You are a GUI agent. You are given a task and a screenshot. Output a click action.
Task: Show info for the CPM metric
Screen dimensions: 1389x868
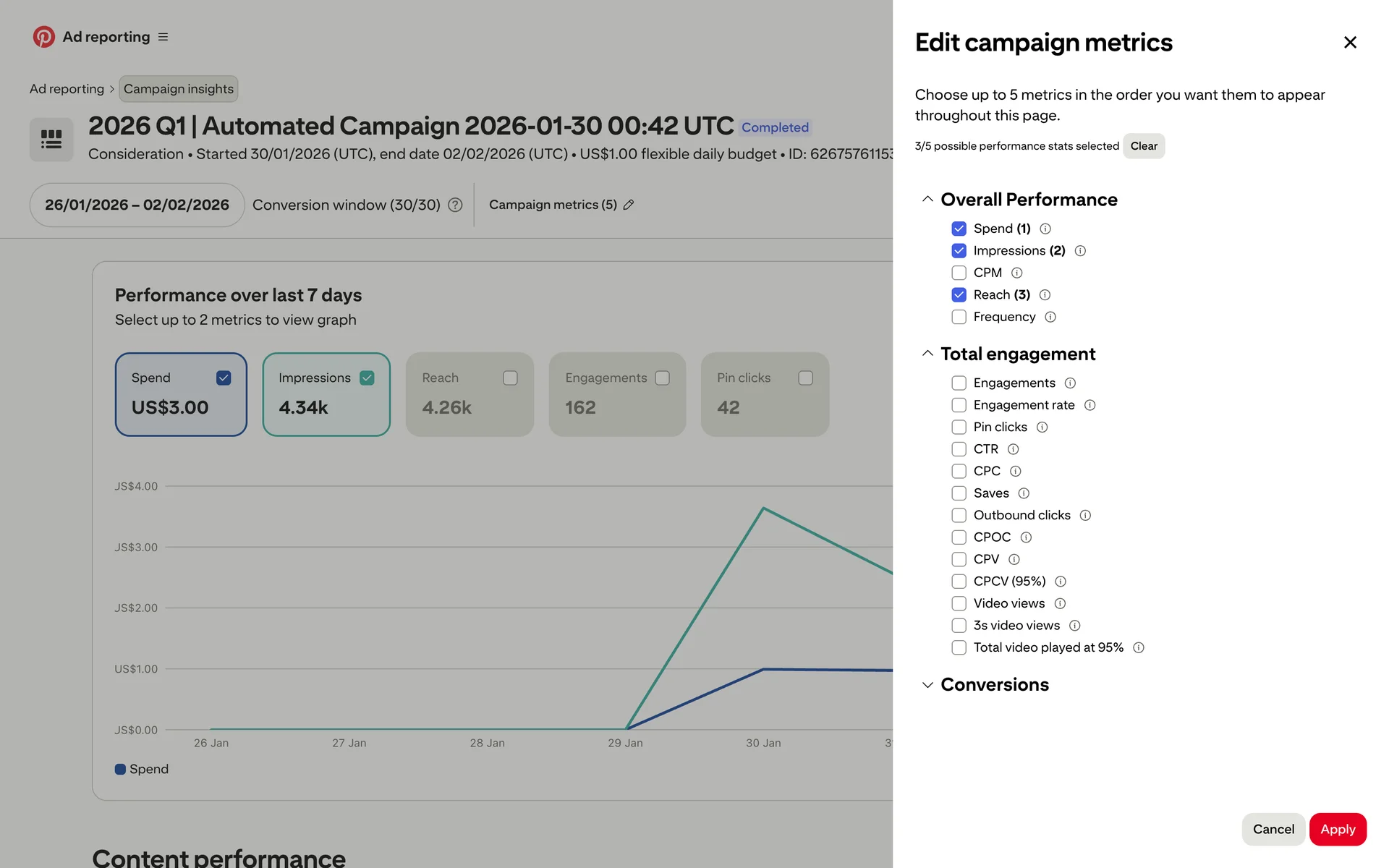[x=1016, y=273]
